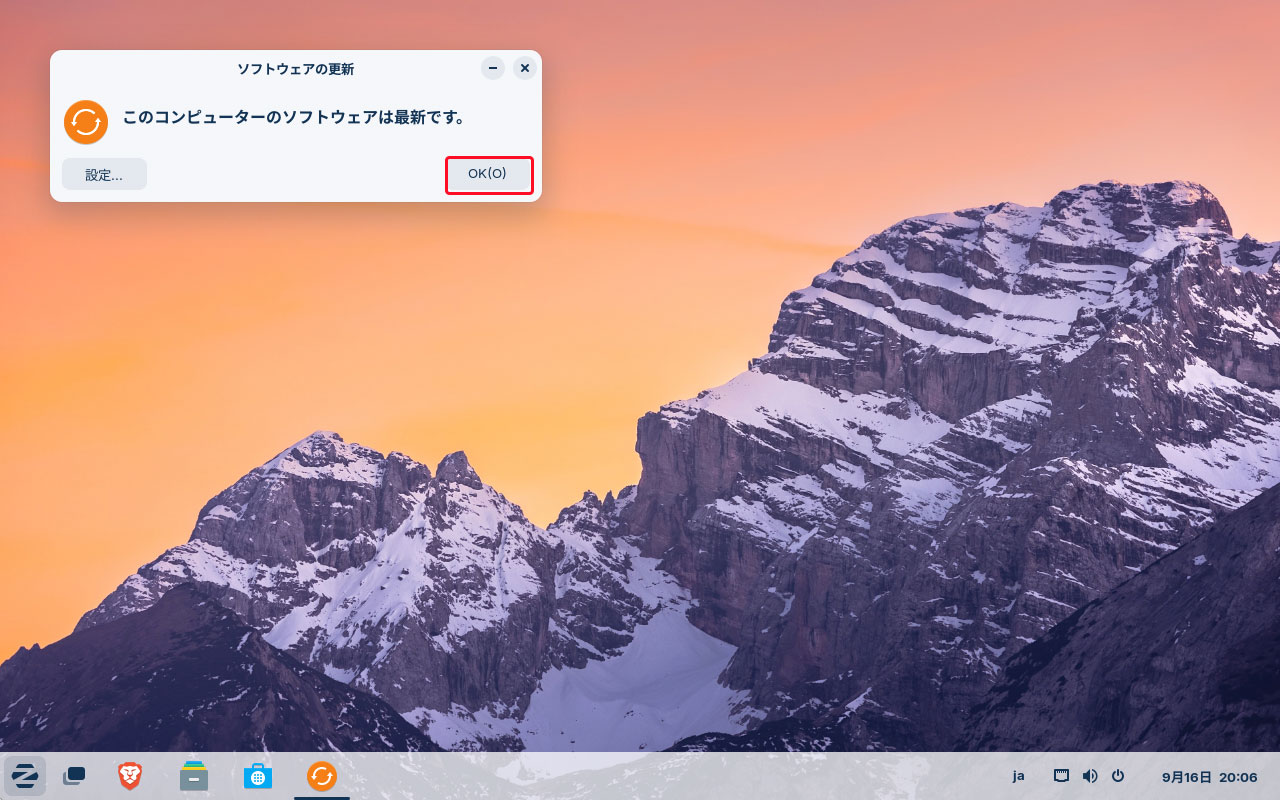Open the wired network status icon
The width and height of the screenshot is (1280, 800).
click(x=1062, y=776)
